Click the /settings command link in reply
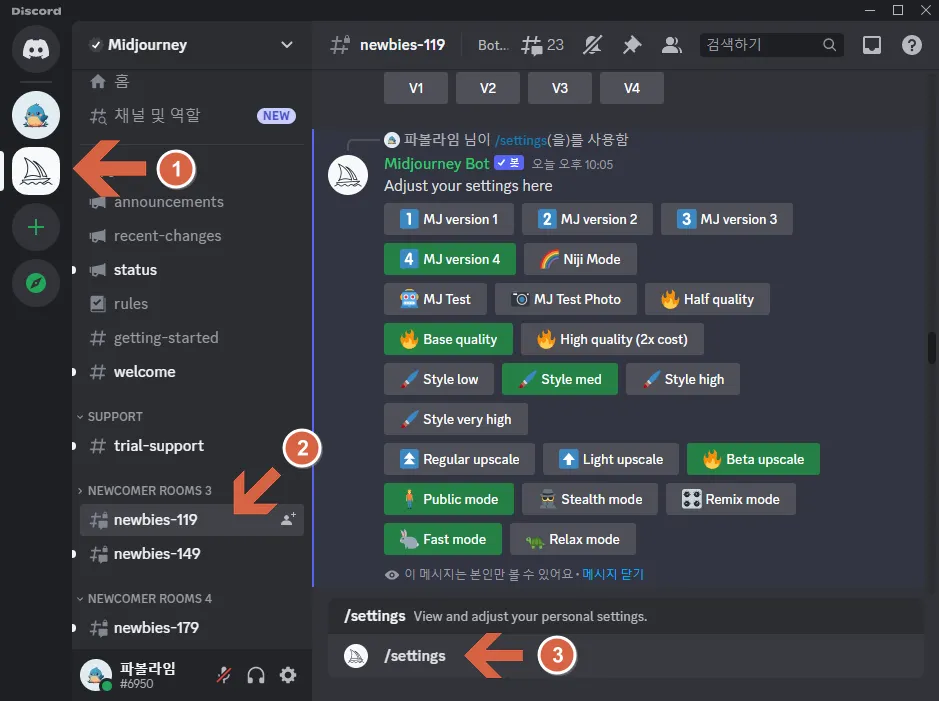The height and width of the screenshot is (701, 939). point(520,140)
